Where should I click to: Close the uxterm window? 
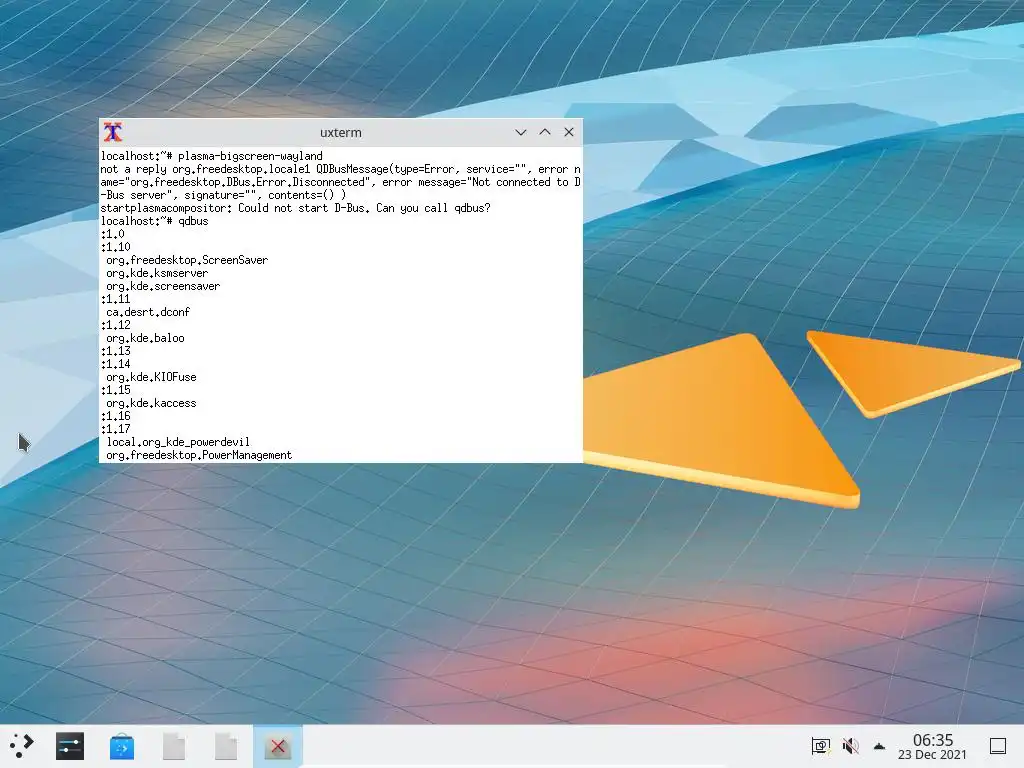(569, 132)
